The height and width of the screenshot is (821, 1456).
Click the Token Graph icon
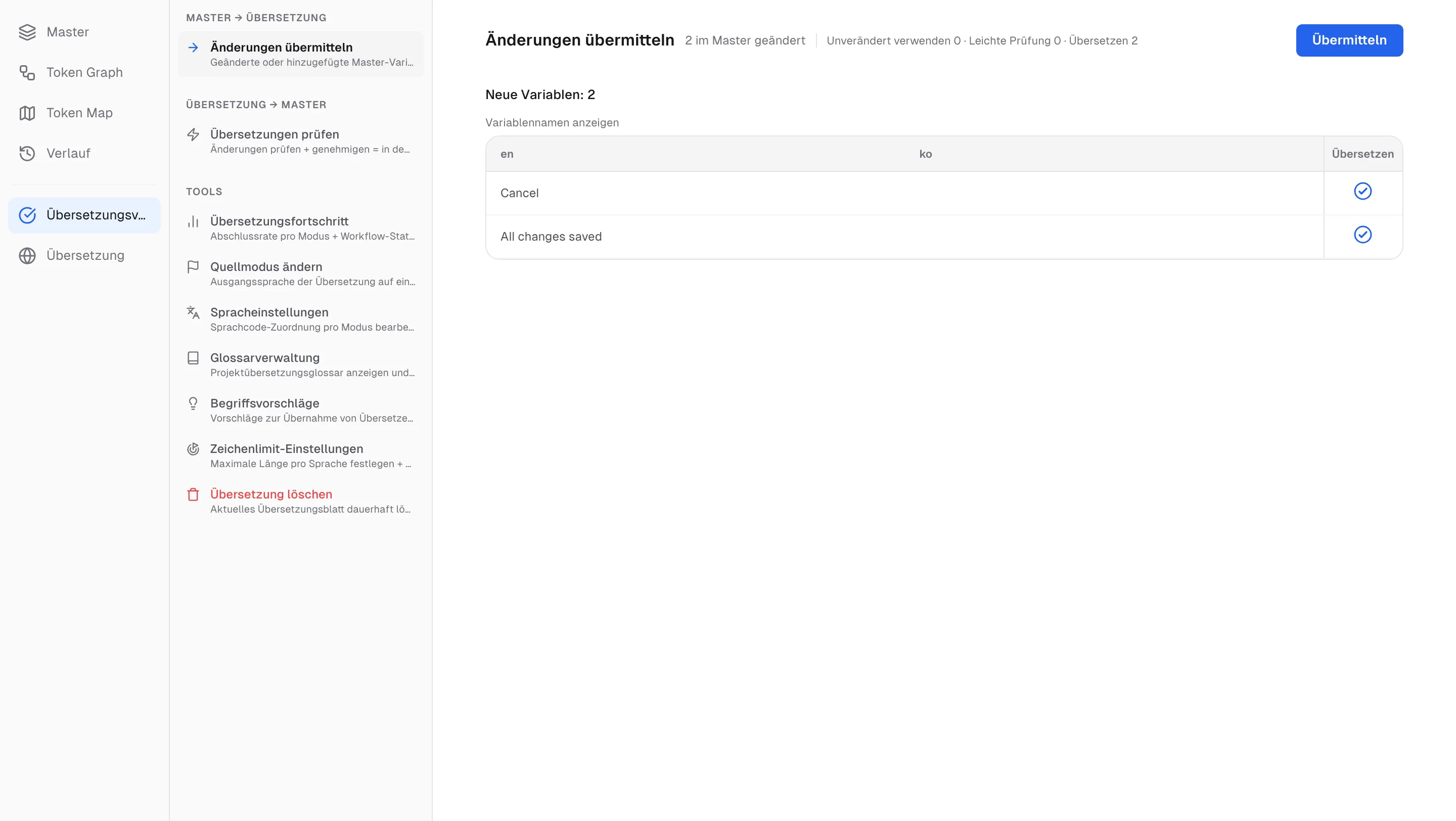[27, 72]
